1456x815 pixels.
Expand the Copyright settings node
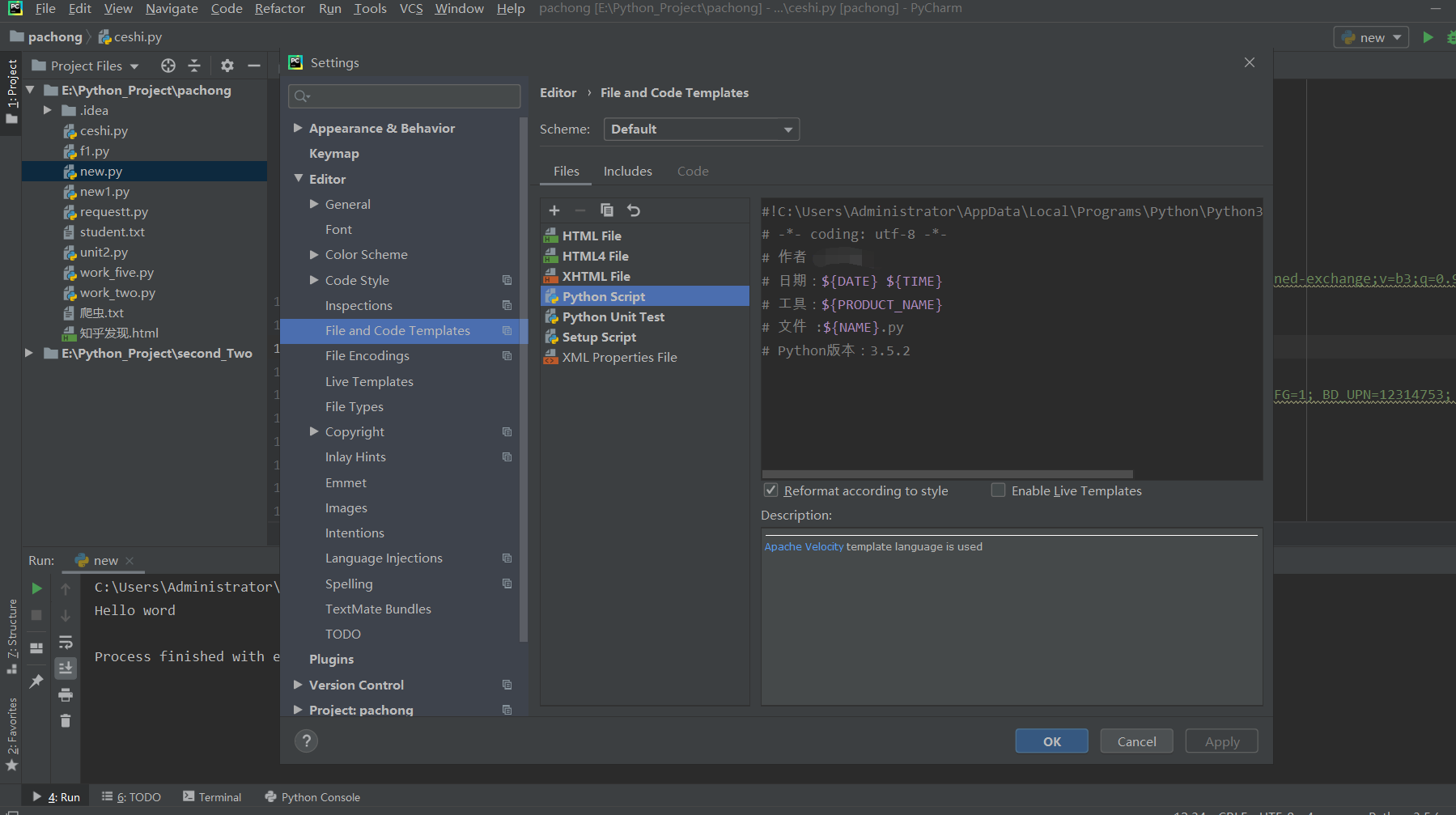[x=314, y=431]
